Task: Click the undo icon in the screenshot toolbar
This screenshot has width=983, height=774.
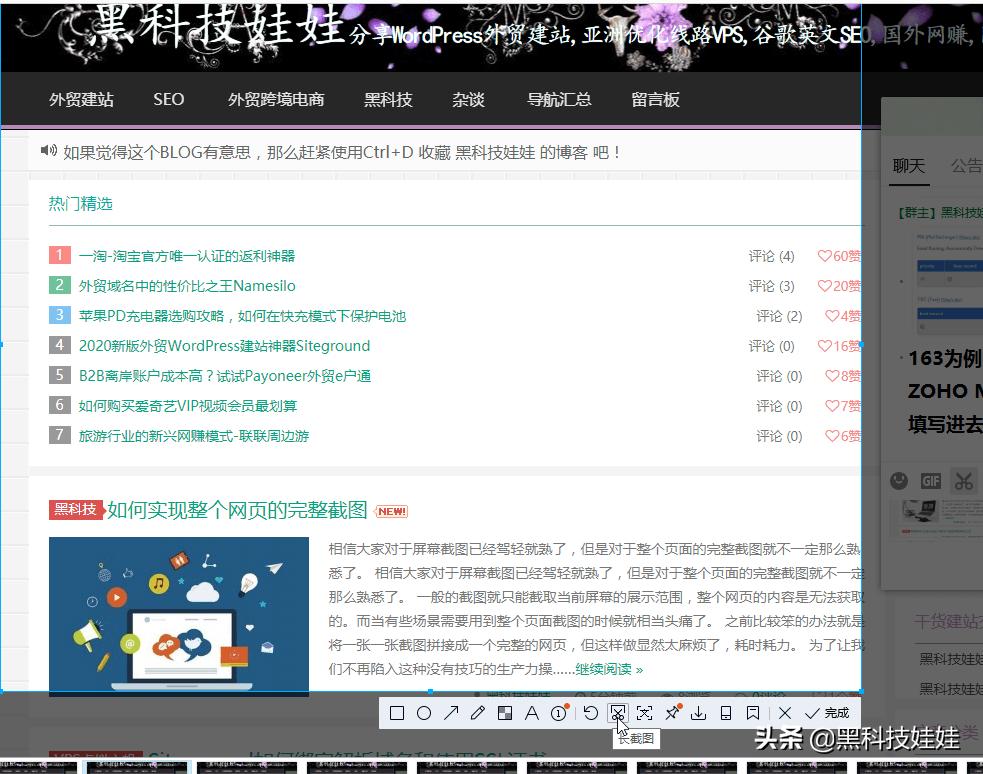Action: [x=591, y=713]
